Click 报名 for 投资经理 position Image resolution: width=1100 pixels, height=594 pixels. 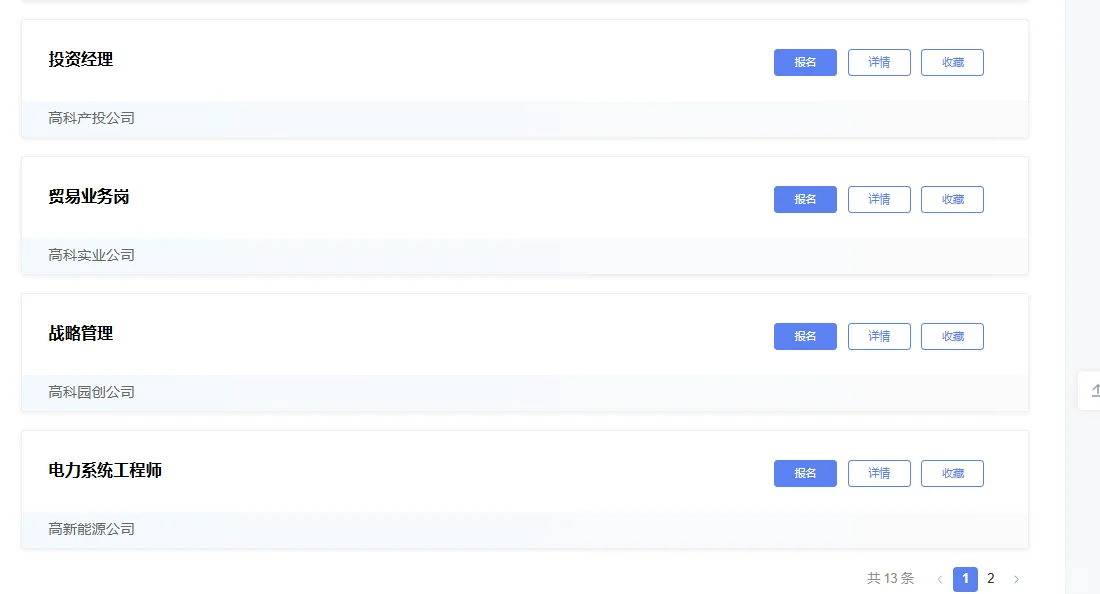point(805,62)
